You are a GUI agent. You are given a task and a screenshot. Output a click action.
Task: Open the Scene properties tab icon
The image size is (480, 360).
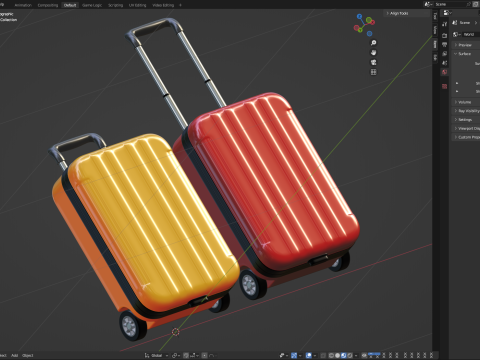click(x=444, y=63)
